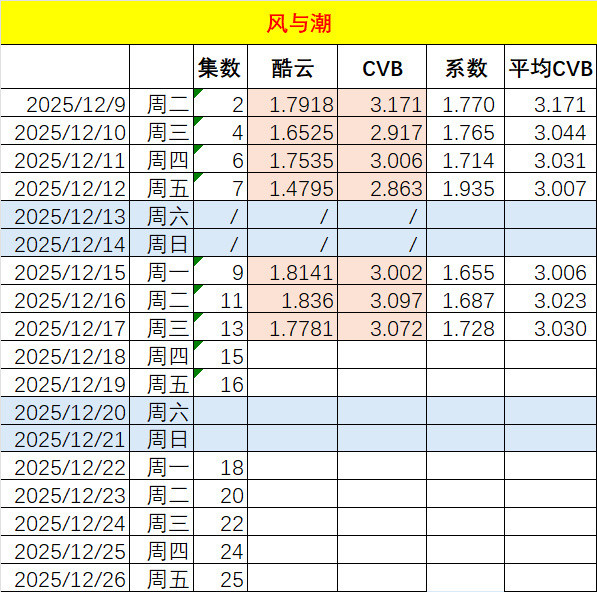Image resolution: width=597 pixels, height=592 pixels.
Task: Select date cell 2025/12/10
Action: pos(65,131)
